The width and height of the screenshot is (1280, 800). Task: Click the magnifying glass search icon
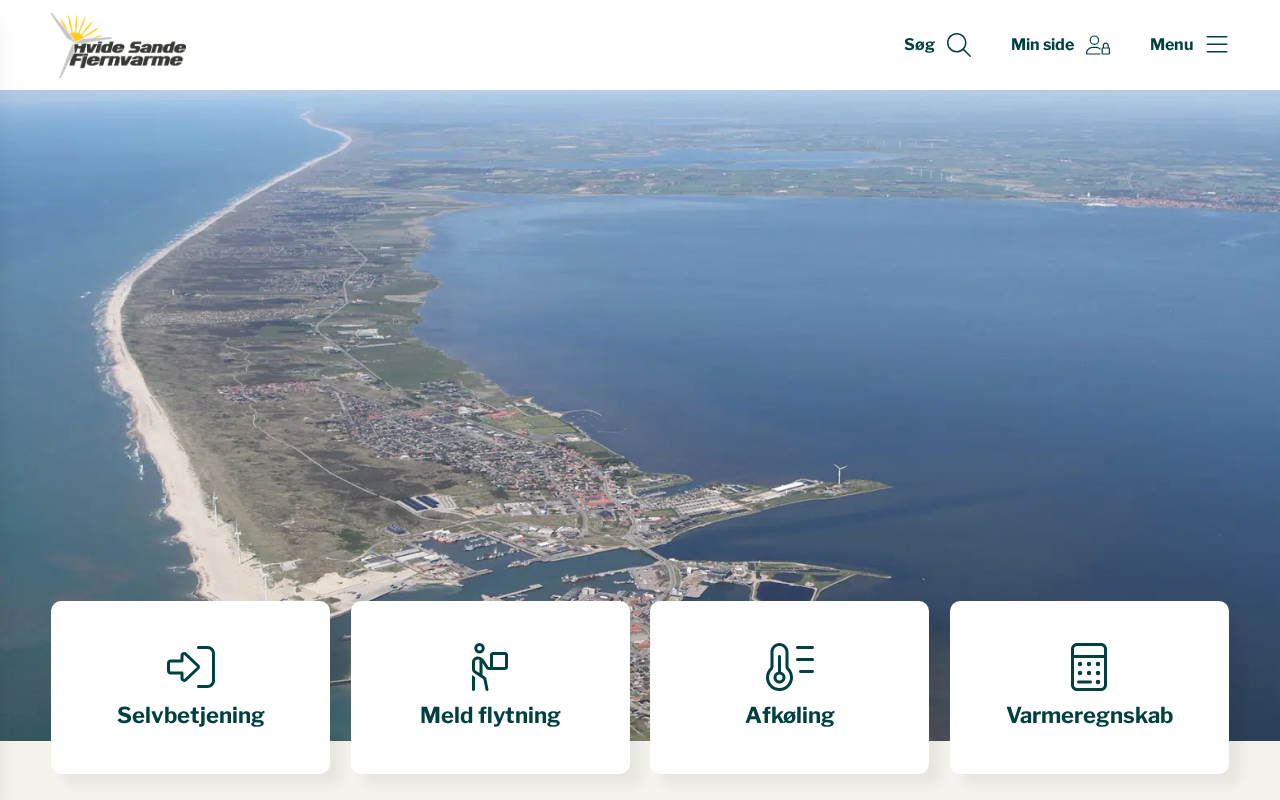click(x=958, y=45)
